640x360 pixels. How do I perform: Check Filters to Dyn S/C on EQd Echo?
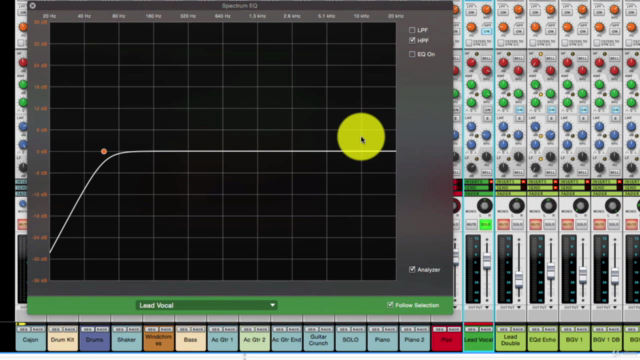[x=533, y=42]
